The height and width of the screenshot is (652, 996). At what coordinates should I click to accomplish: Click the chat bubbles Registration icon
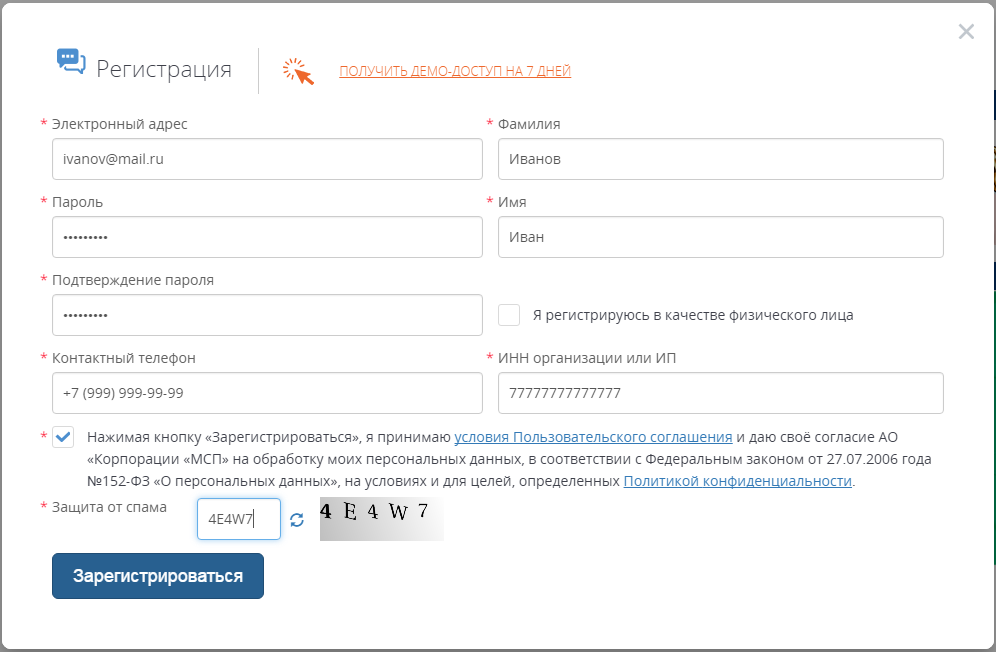[x=71, y=62]
